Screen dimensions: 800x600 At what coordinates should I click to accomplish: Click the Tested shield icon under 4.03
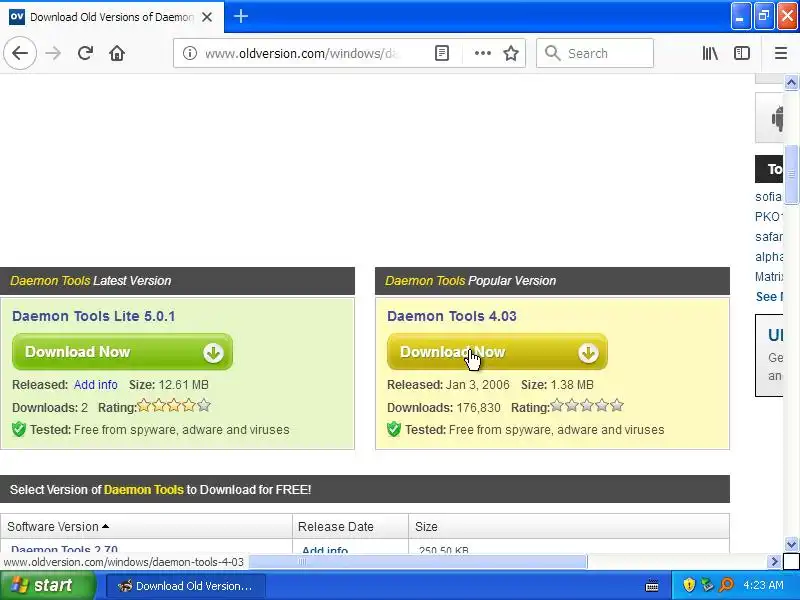point(394,430)
